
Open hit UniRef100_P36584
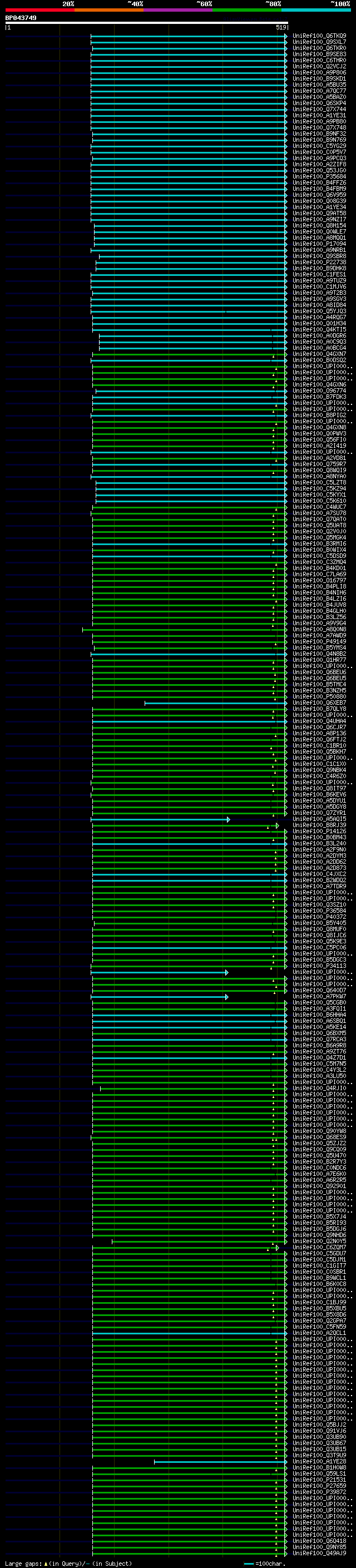319,911
